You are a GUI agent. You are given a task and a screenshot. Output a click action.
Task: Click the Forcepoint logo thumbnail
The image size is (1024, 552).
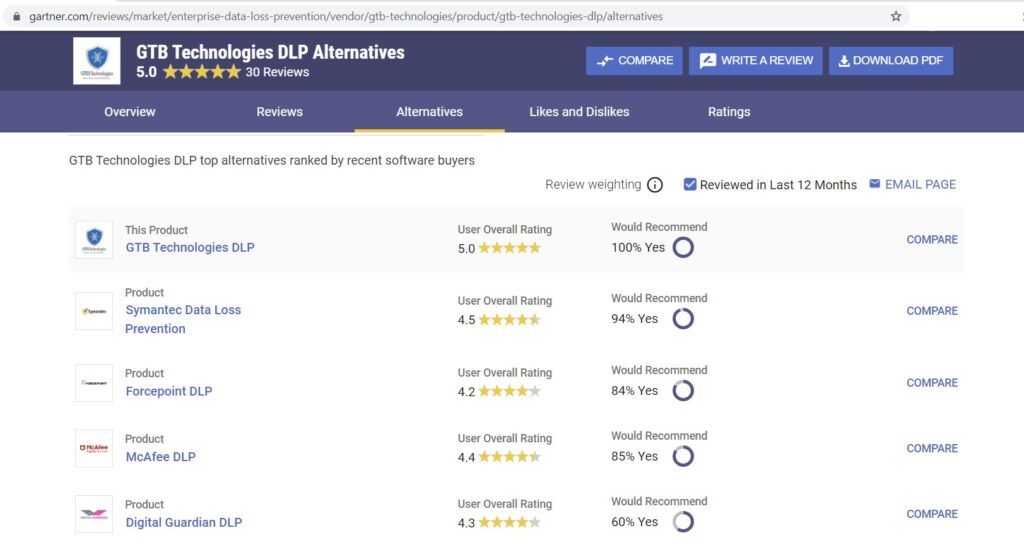pyautogui.click(x=94, y=383)
